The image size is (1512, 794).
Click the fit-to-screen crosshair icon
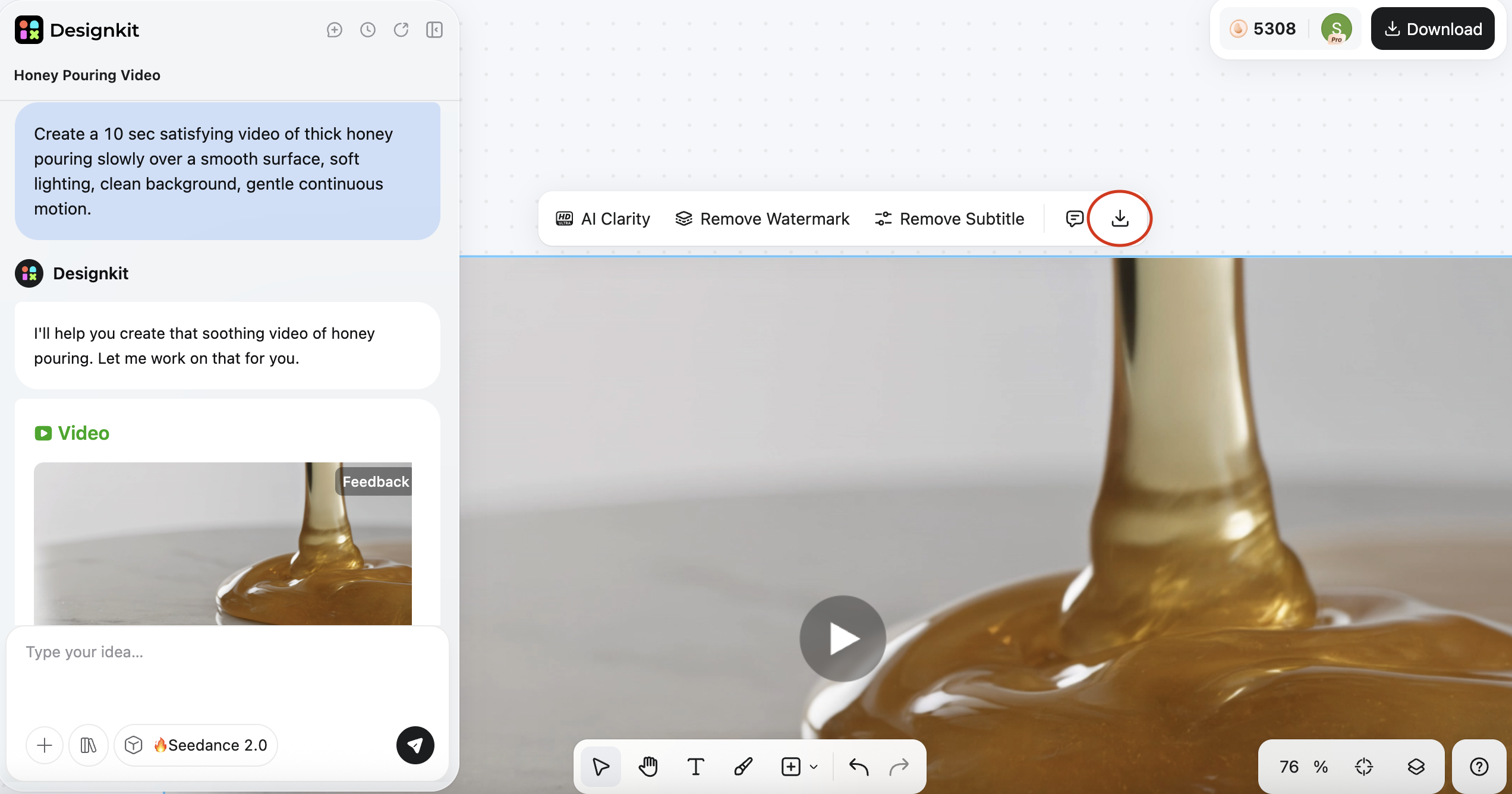click(x=1364, y=767)
